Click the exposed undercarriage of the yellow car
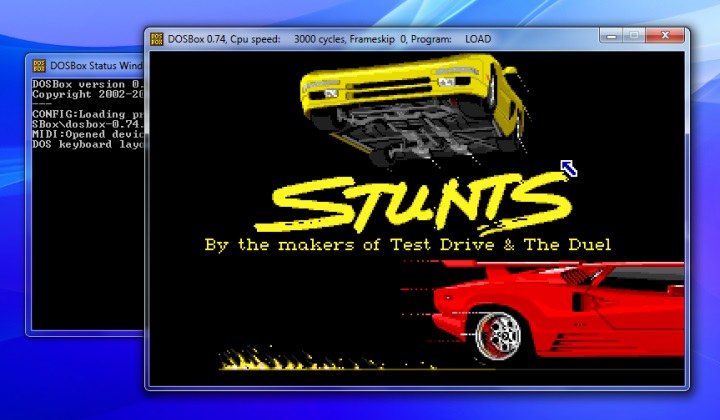 (420, 125)
